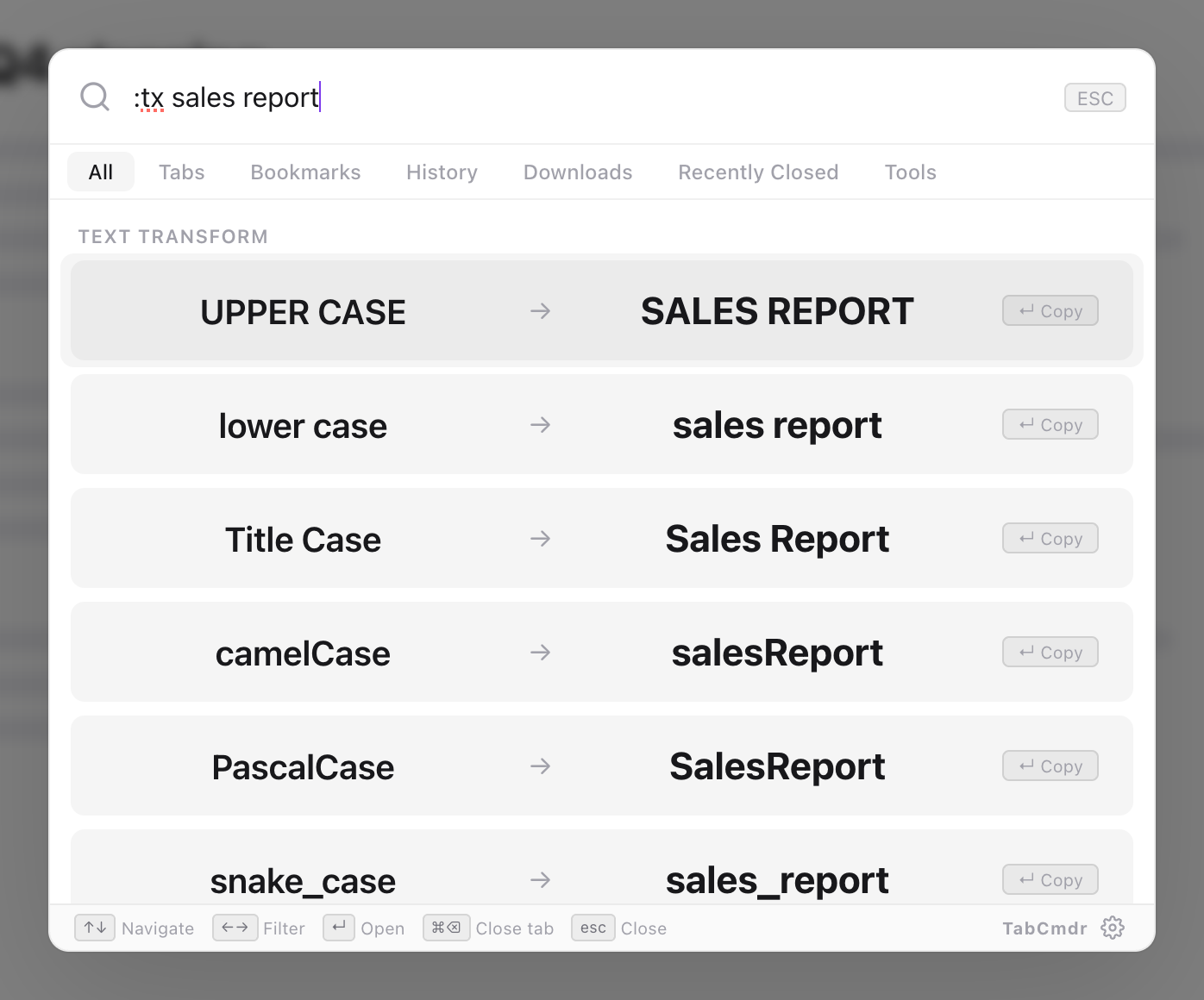
Task: Click arrow icon in snake_case row
Action: 540,879
